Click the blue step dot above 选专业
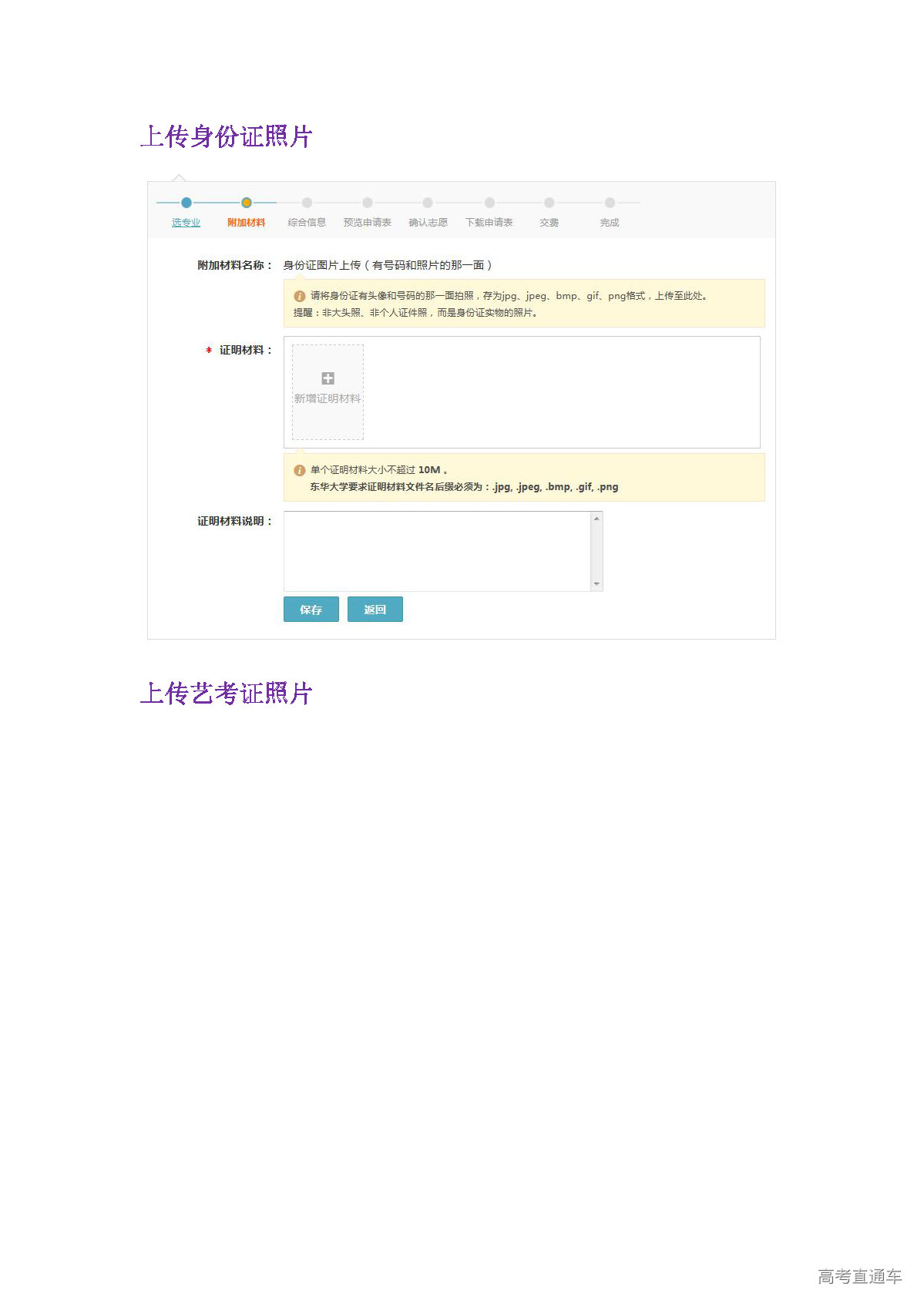Viewport: 924px width, 1307px height. [x=186, y=203]
